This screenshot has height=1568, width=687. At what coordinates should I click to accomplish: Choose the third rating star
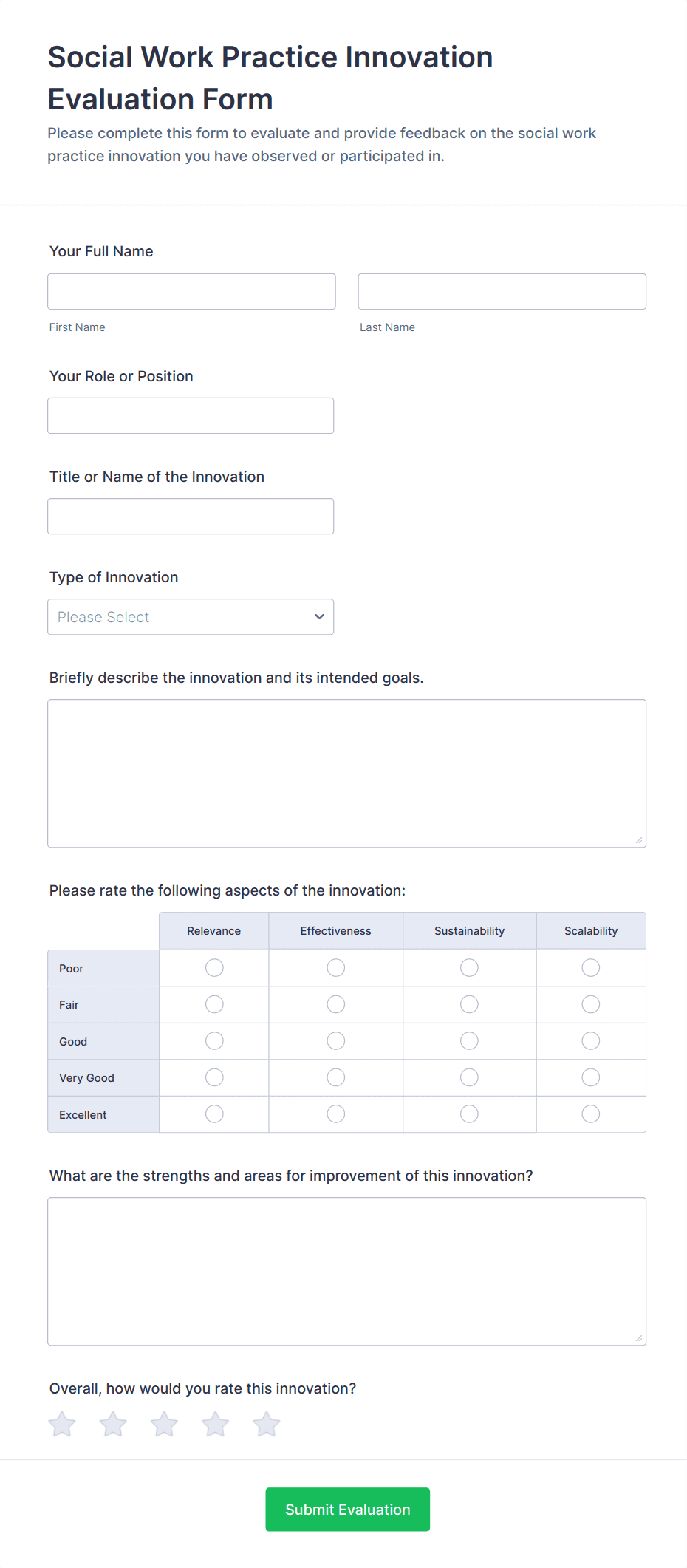tap(164, 1424)
